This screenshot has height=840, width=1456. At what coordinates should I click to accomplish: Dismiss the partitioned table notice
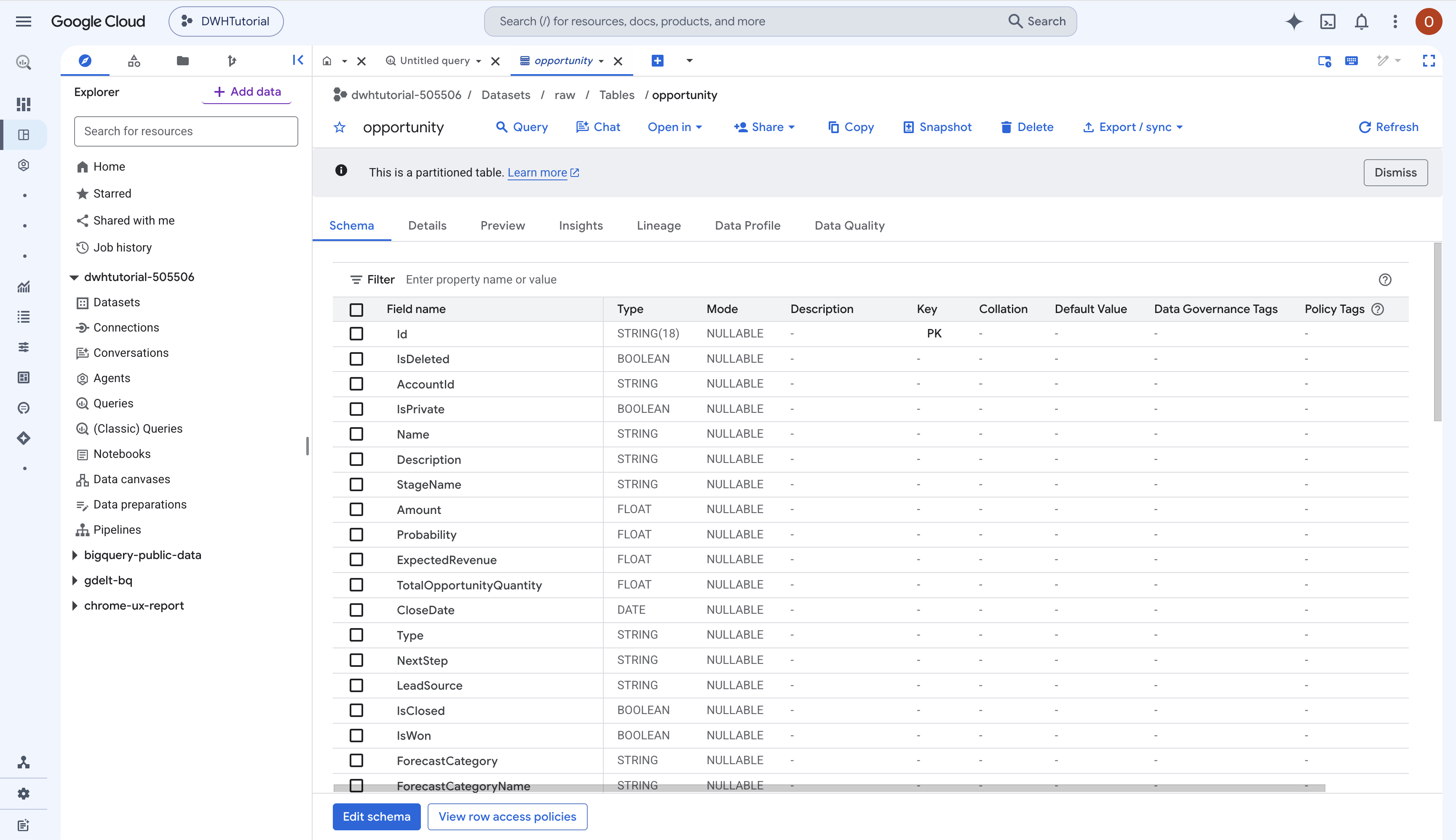pos(1395,172)
